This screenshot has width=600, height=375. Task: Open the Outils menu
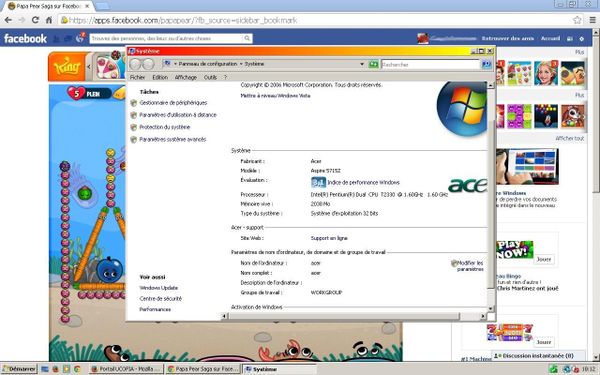click(210, 77)
